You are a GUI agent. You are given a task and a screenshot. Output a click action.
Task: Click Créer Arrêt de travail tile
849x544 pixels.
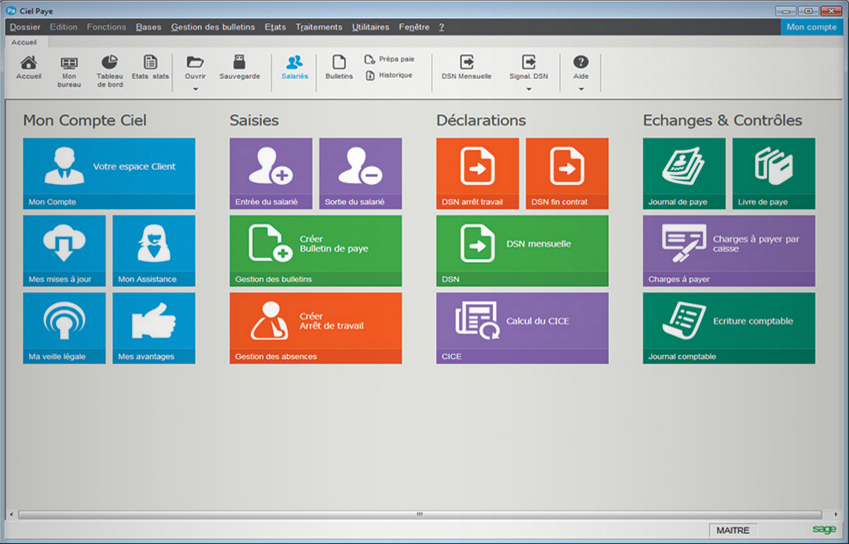point(316,328)
